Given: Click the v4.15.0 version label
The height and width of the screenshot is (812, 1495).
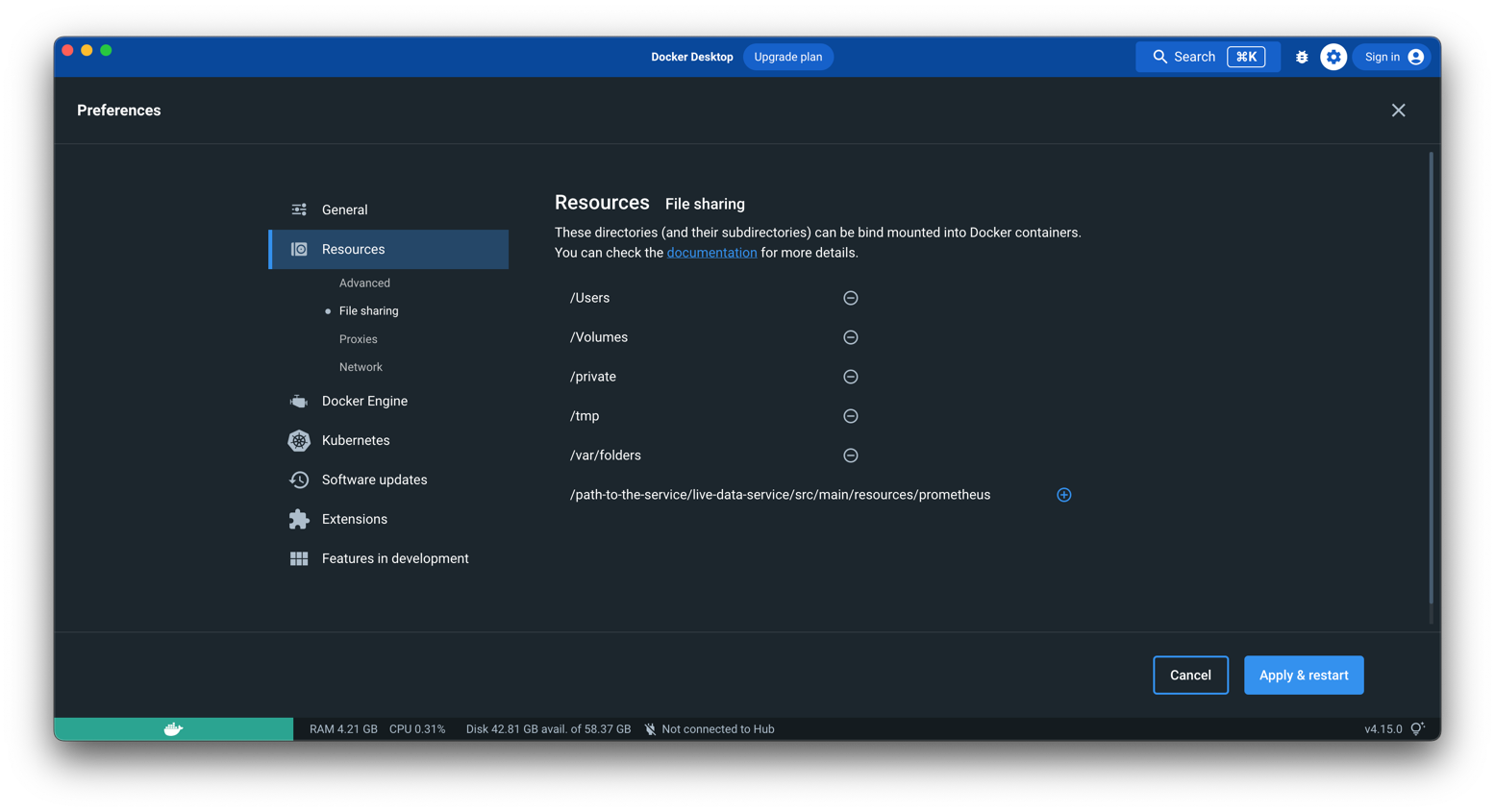Looking at the screenshot, I should [x=1383, y=729].
